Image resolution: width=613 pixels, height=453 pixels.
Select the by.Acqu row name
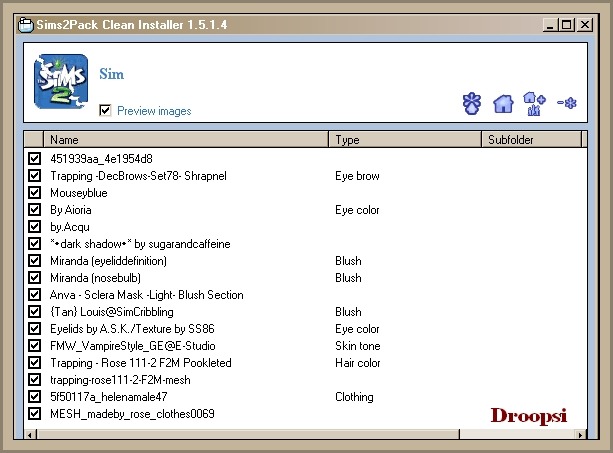click(70, 227)
